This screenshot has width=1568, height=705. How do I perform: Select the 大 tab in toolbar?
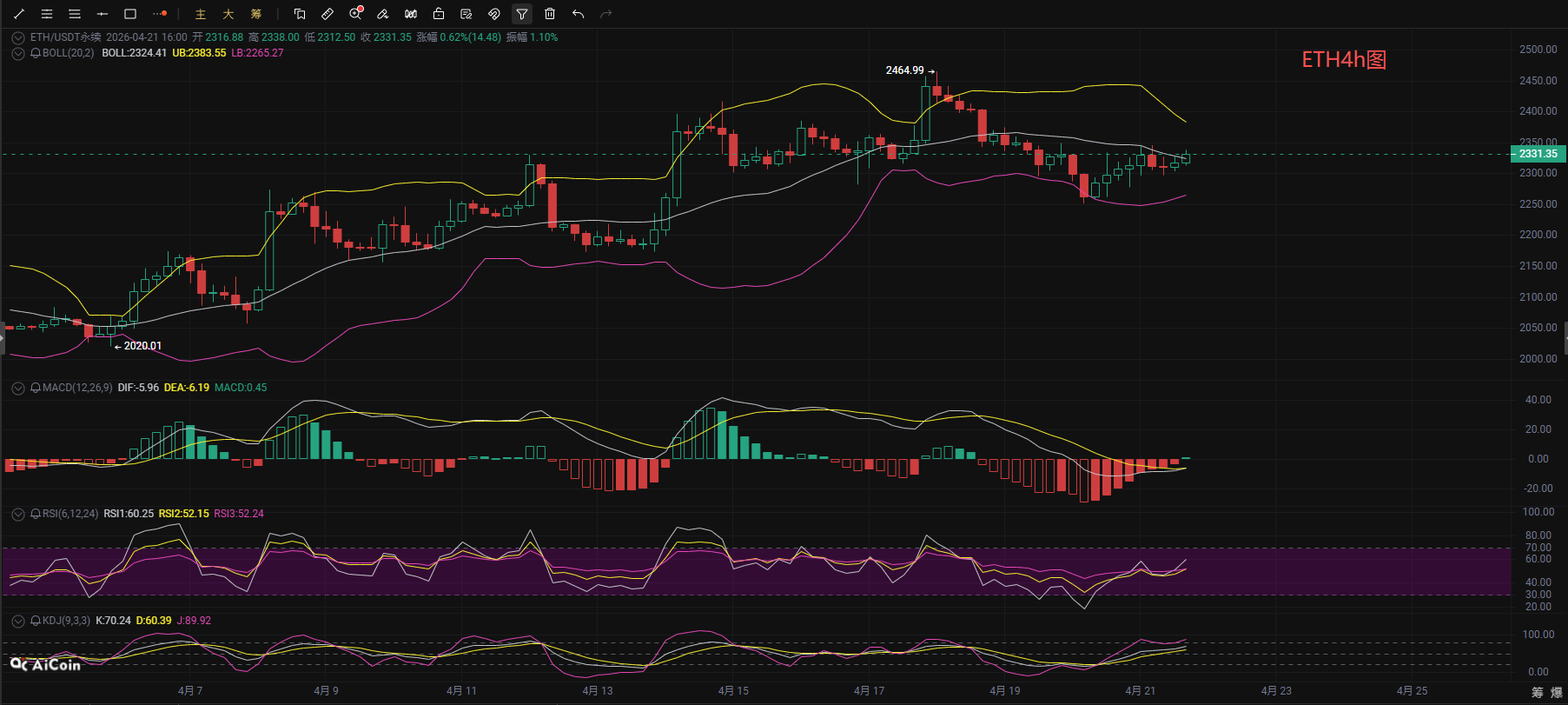(x=228, y=14)
